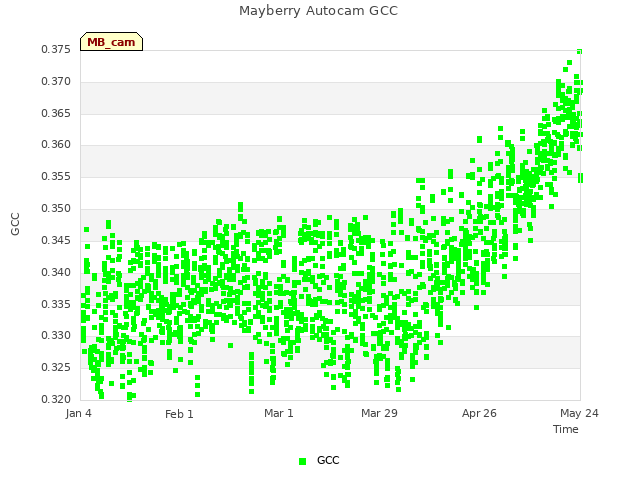Click the green GCC legend swatch
The height and width of the screenshot is (480, 640).
[x=302, y=461]
